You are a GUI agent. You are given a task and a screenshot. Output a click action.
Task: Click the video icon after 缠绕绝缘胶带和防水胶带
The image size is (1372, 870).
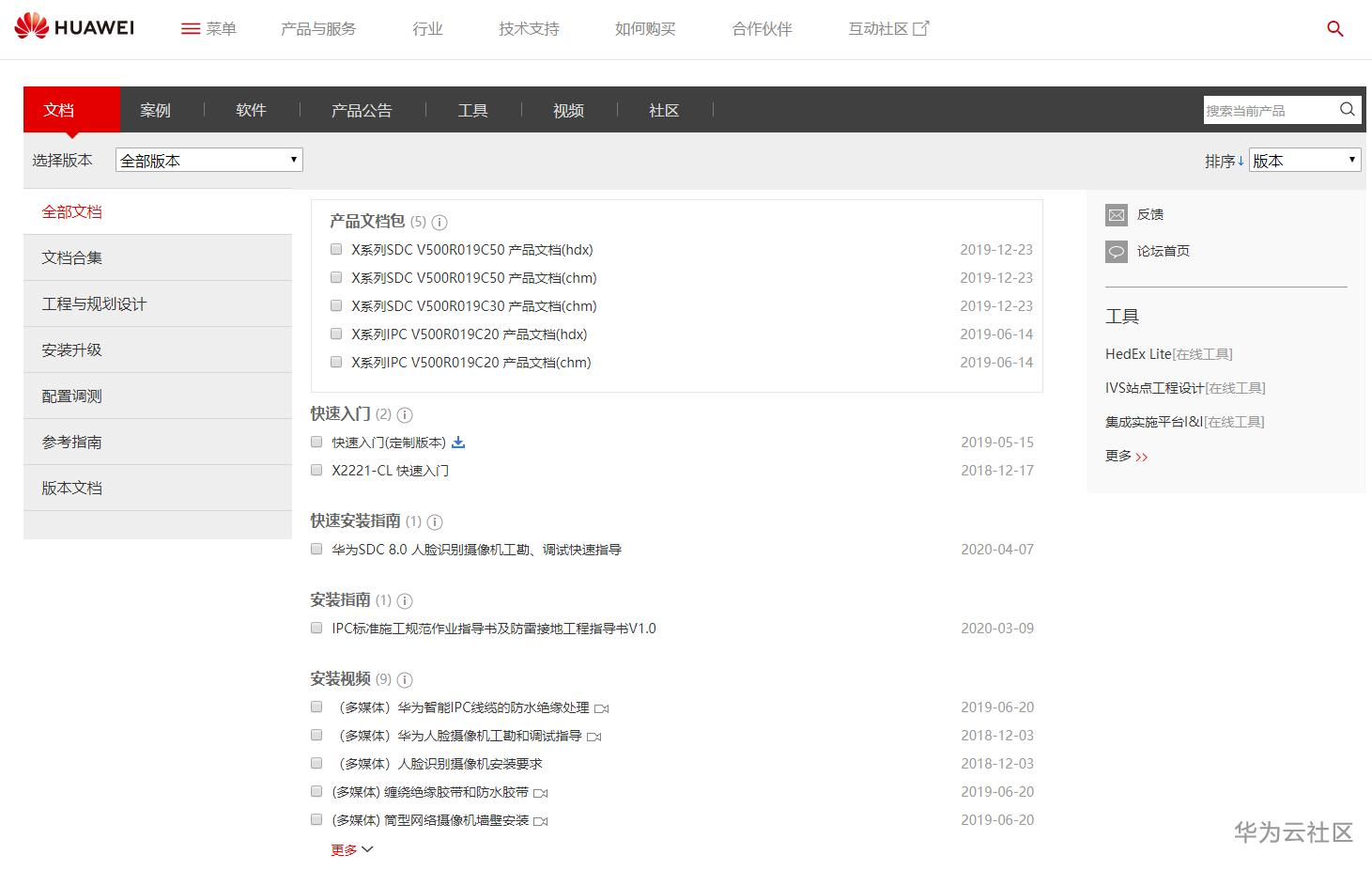[541, 793]
